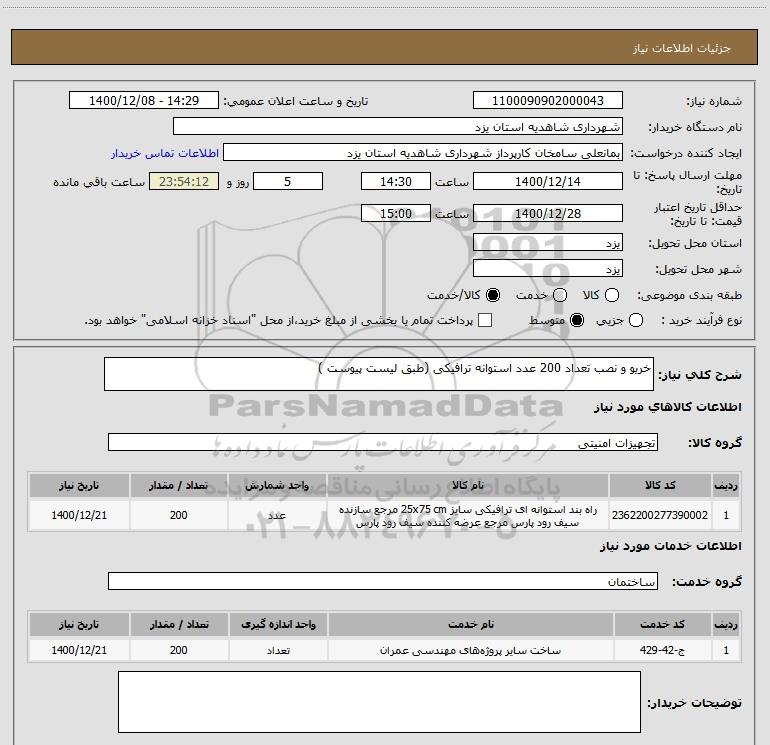Click service code cell ج-42-429
The width and height of the screenshot is (770, 745).
pos(662,650)
